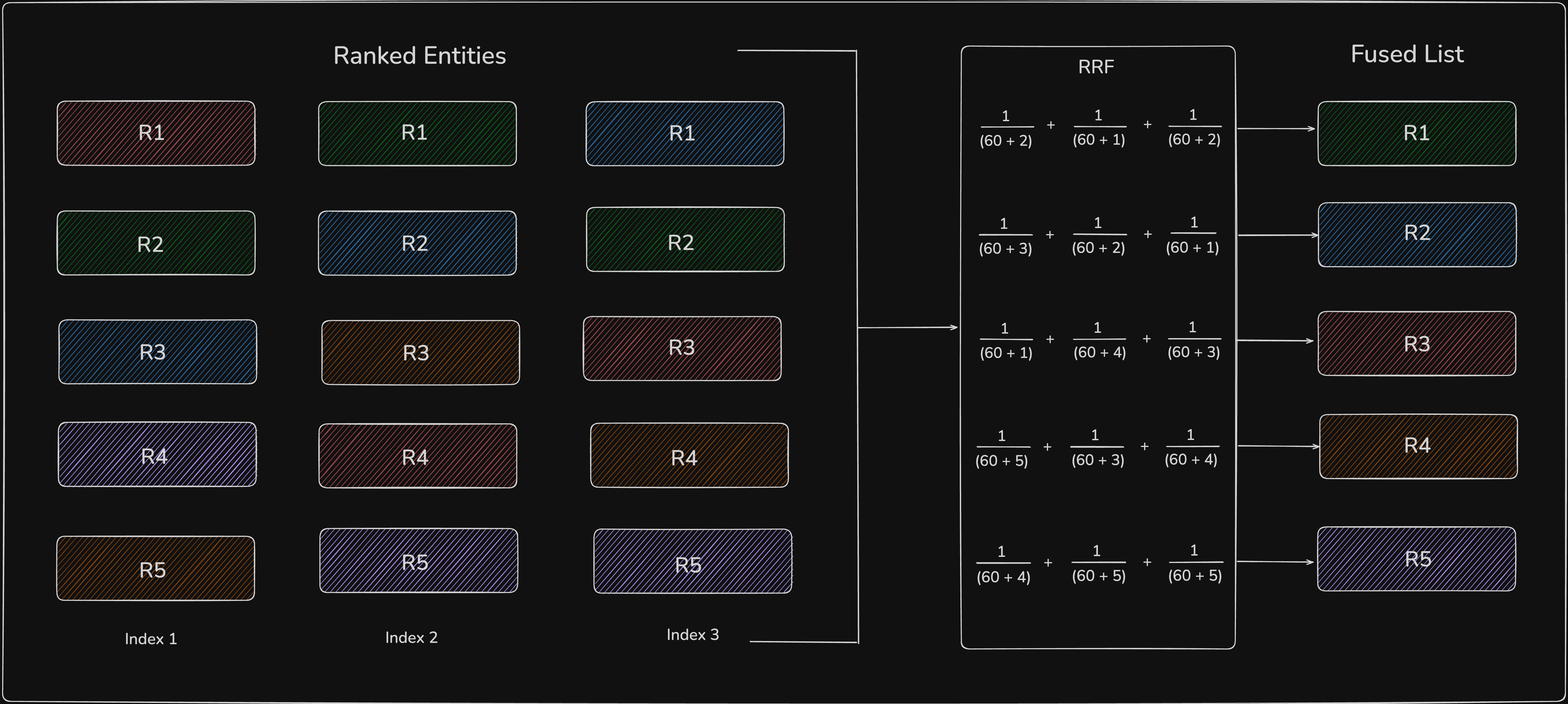The width and height of the screenshot is (1568, 704).
Task: Select the blue R3 box above Index 1
Action: click(x=158, y=352)
